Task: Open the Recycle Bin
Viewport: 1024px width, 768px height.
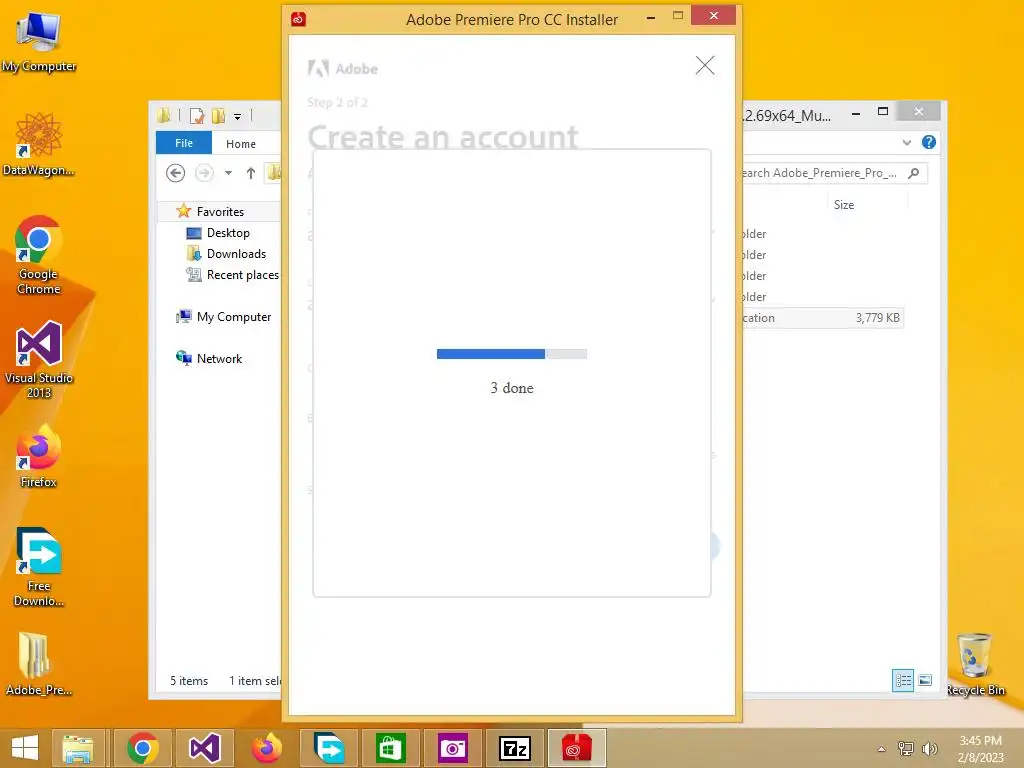Action: [975, 664]
